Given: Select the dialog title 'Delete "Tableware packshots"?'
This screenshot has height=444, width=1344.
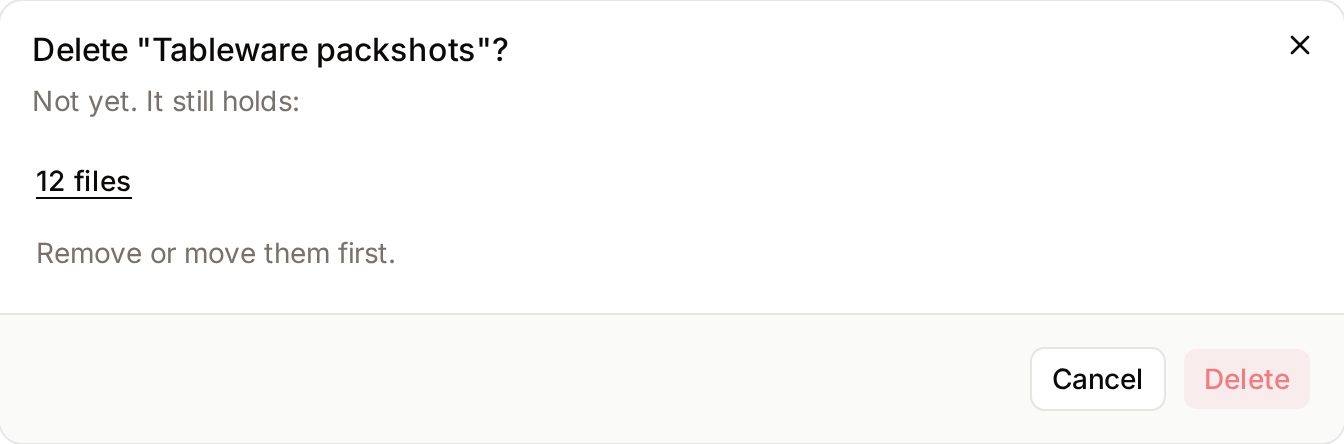Looking at the screenshot, I should pyautogui.click(x=271, y=50).
